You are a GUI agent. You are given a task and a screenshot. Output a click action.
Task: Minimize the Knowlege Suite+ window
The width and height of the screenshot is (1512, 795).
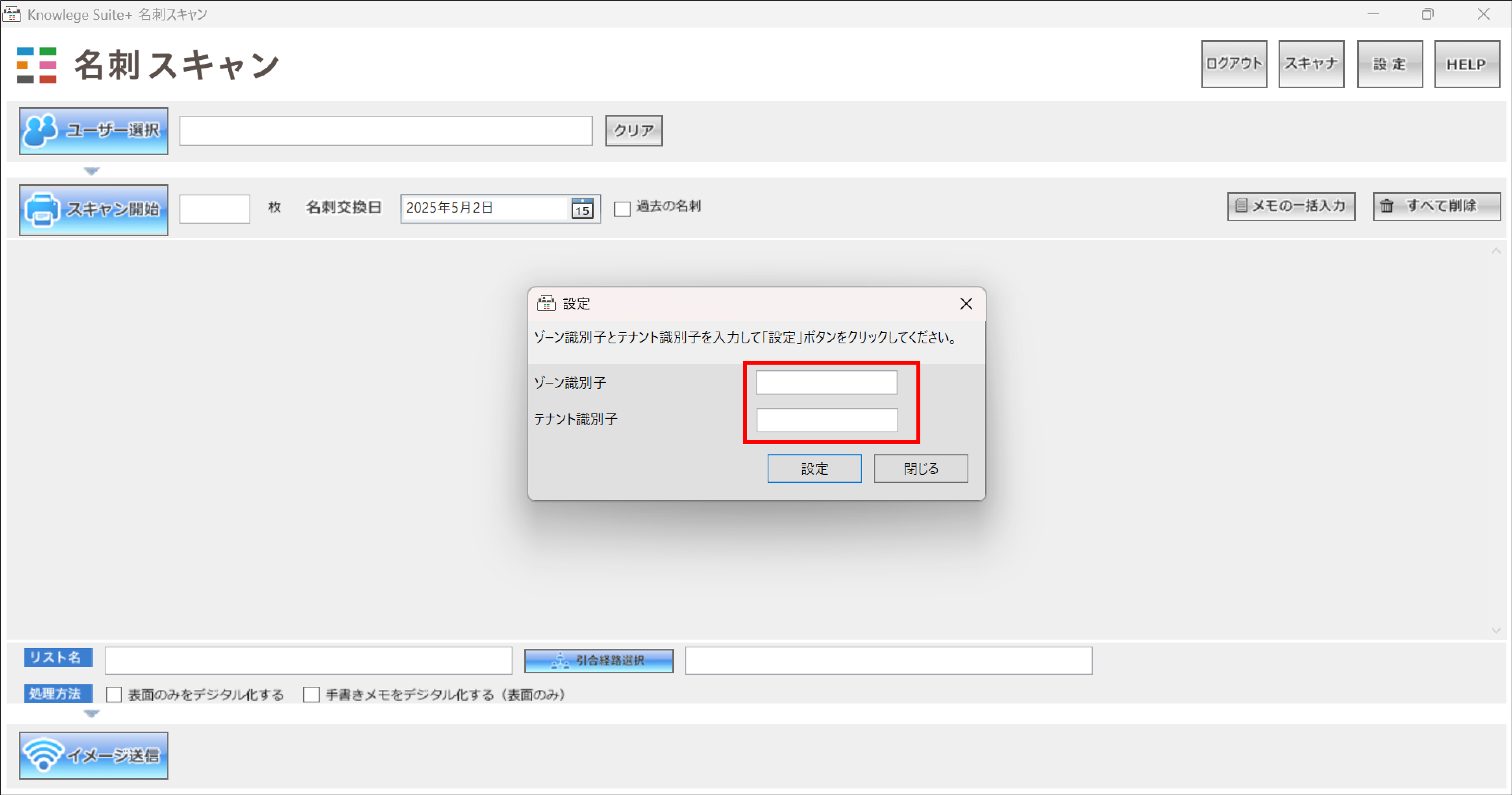(x=1373, y=14)
